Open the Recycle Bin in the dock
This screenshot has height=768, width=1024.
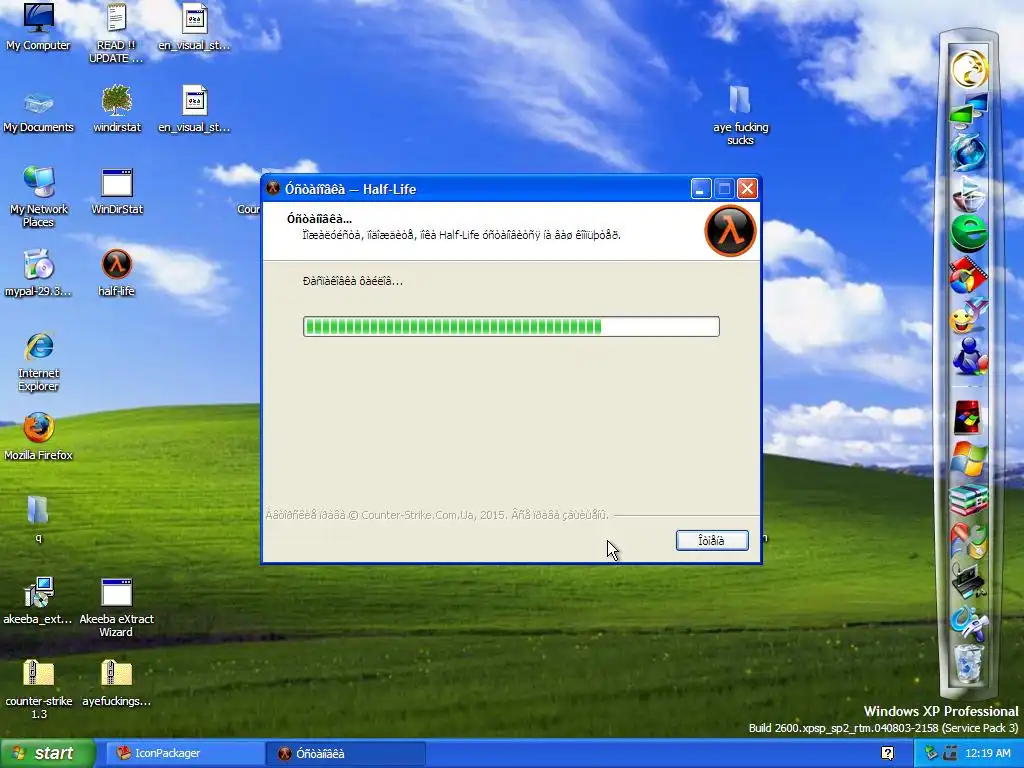(x=969, y=664)
